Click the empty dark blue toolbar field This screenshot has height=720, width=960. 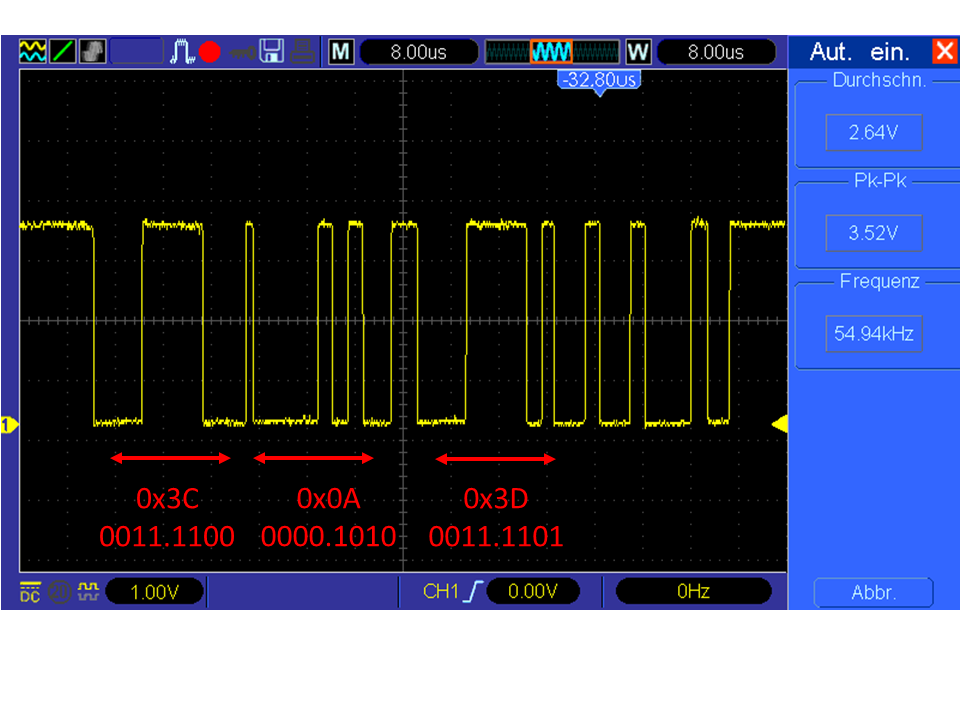(x=137, y=51)
